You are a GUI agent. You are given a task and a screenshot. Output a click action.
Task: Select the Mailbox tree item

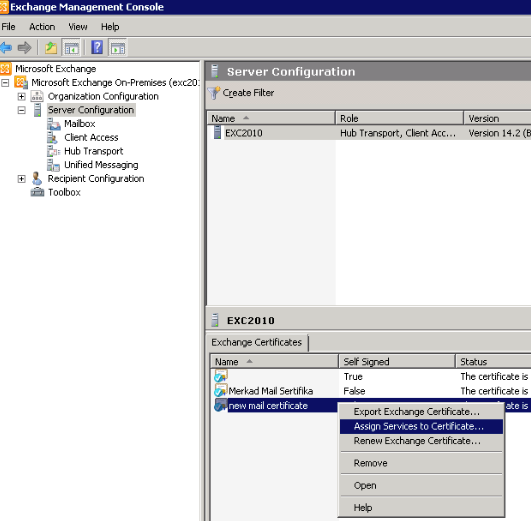(x=80, y=124)
